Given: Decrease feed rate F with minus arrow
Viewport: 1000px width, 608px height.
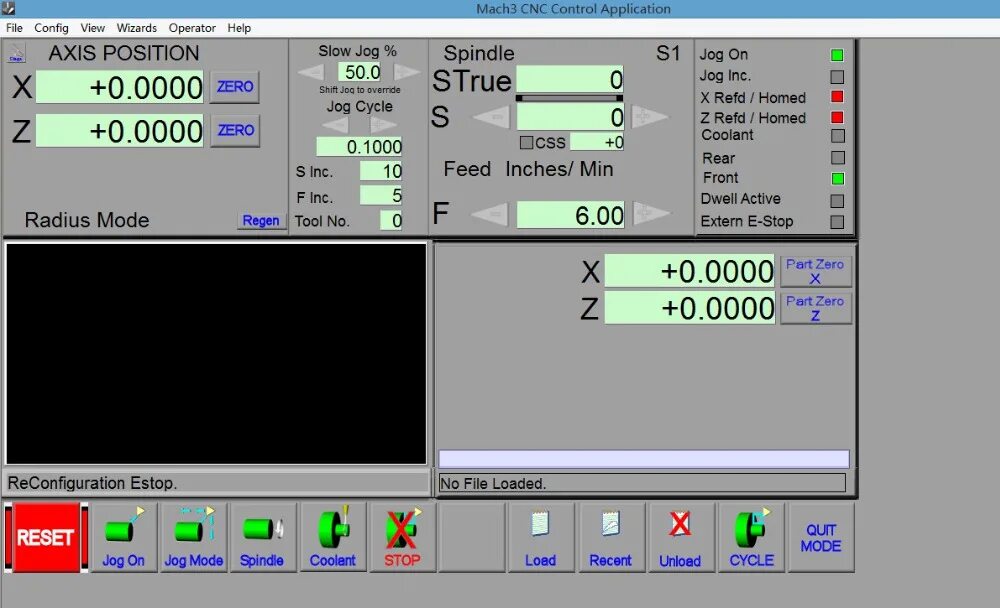Looking at the screenshot, I should [x=490, y=214].
